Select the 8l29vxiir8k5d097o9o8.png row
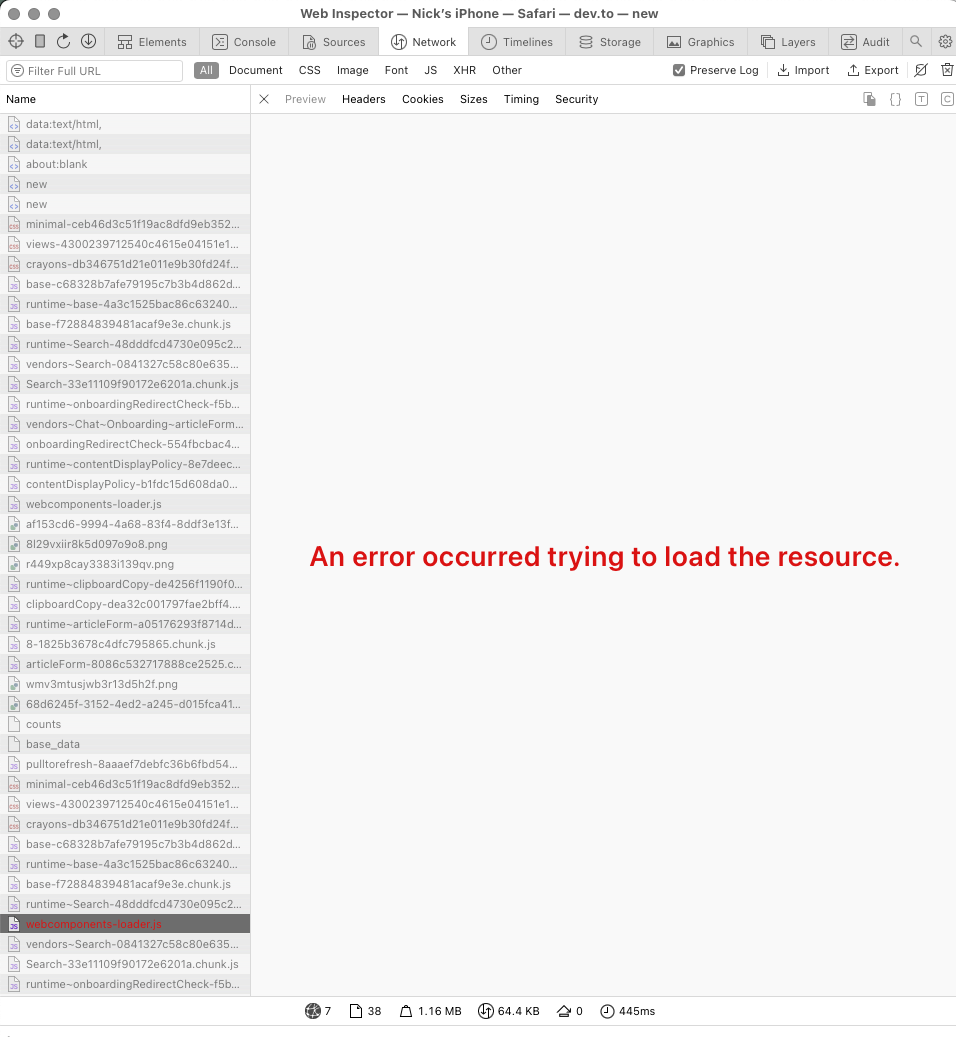Viewport: 956px width, 1037px height. (125, 544)
